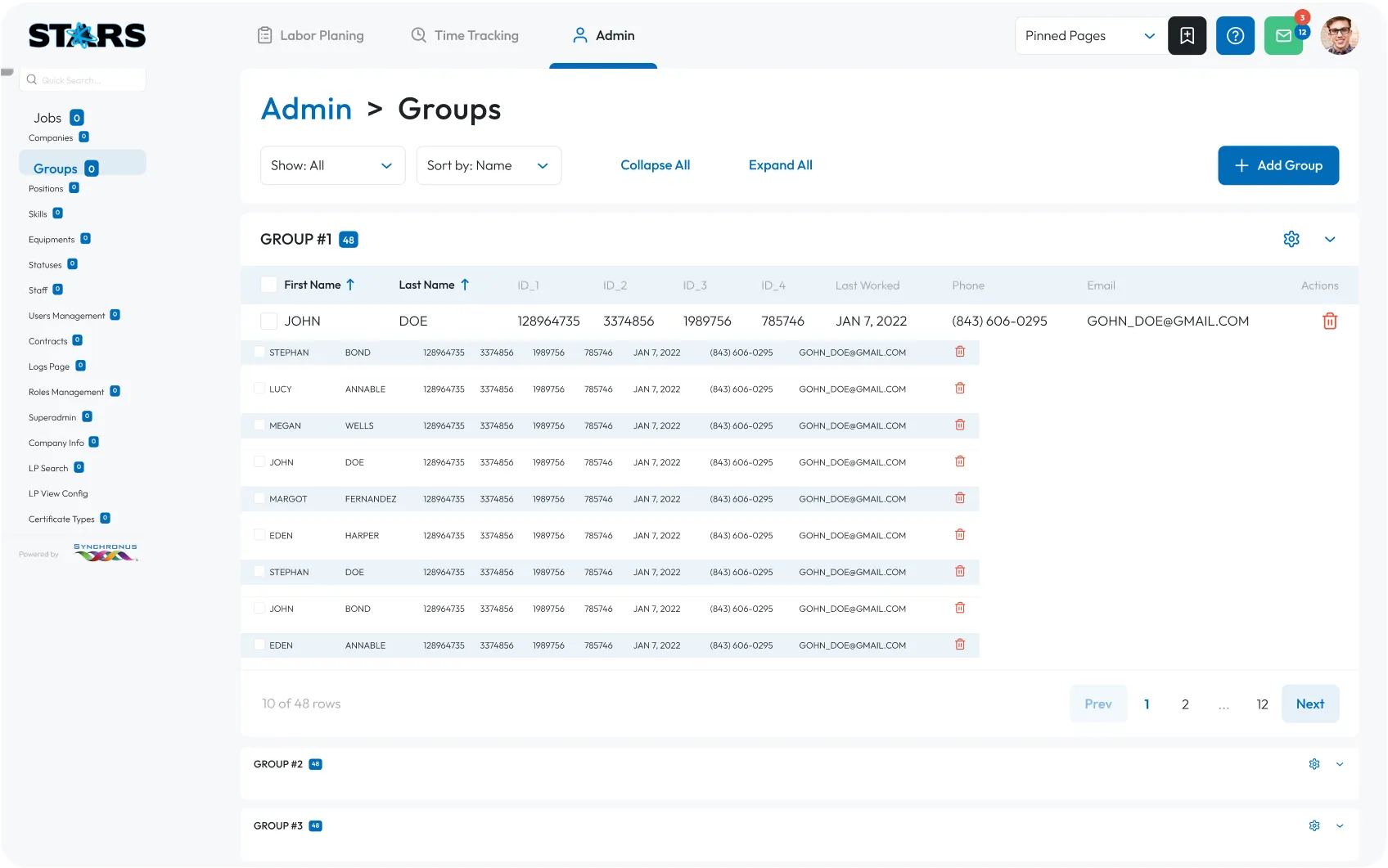Collapse GROUP #1 with chevron
Image resolution: width=1388 pixels, height=868 pixels.
coord(1330,239)
